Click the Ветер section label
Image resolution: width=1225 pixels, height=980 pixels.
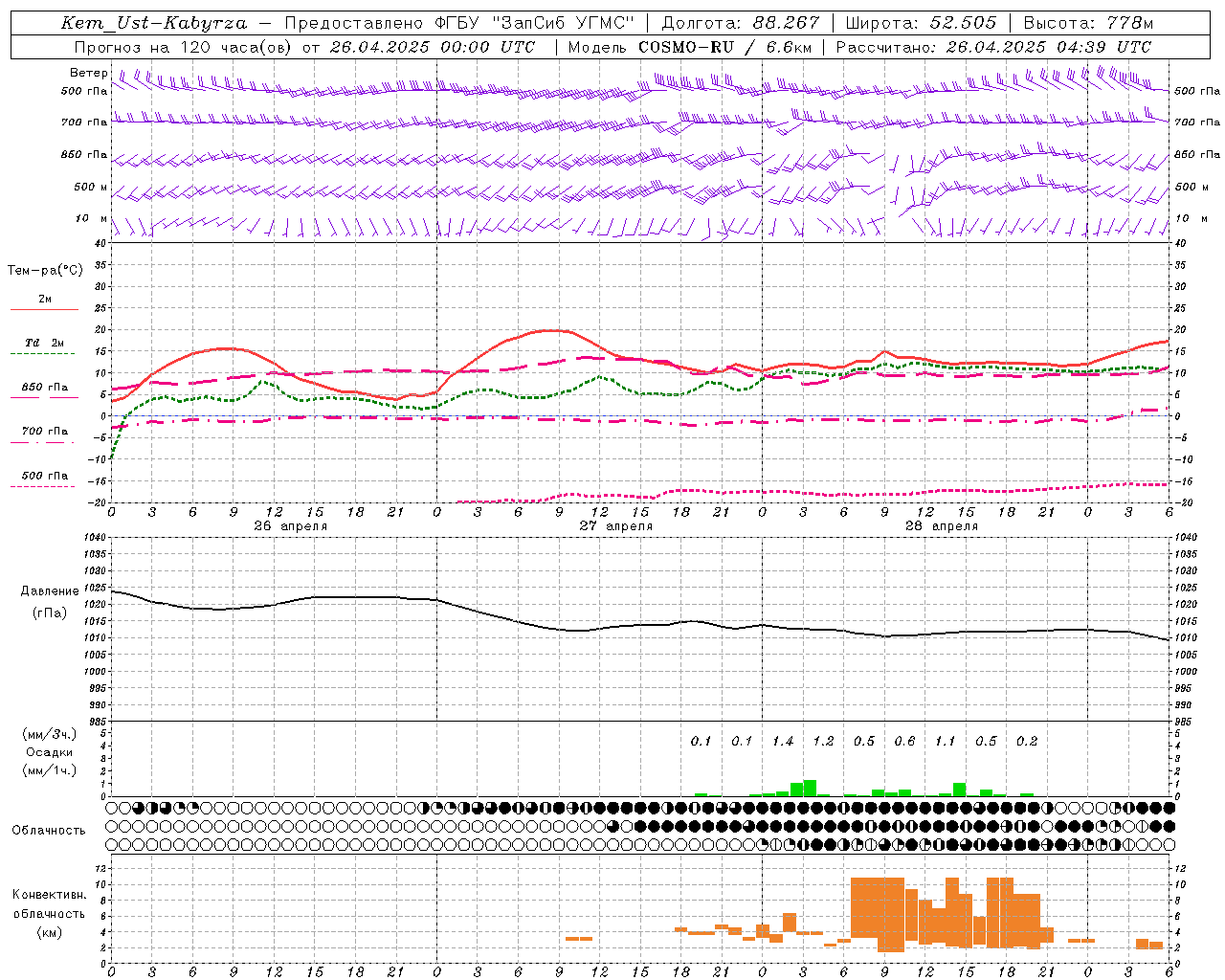(89, 73)
